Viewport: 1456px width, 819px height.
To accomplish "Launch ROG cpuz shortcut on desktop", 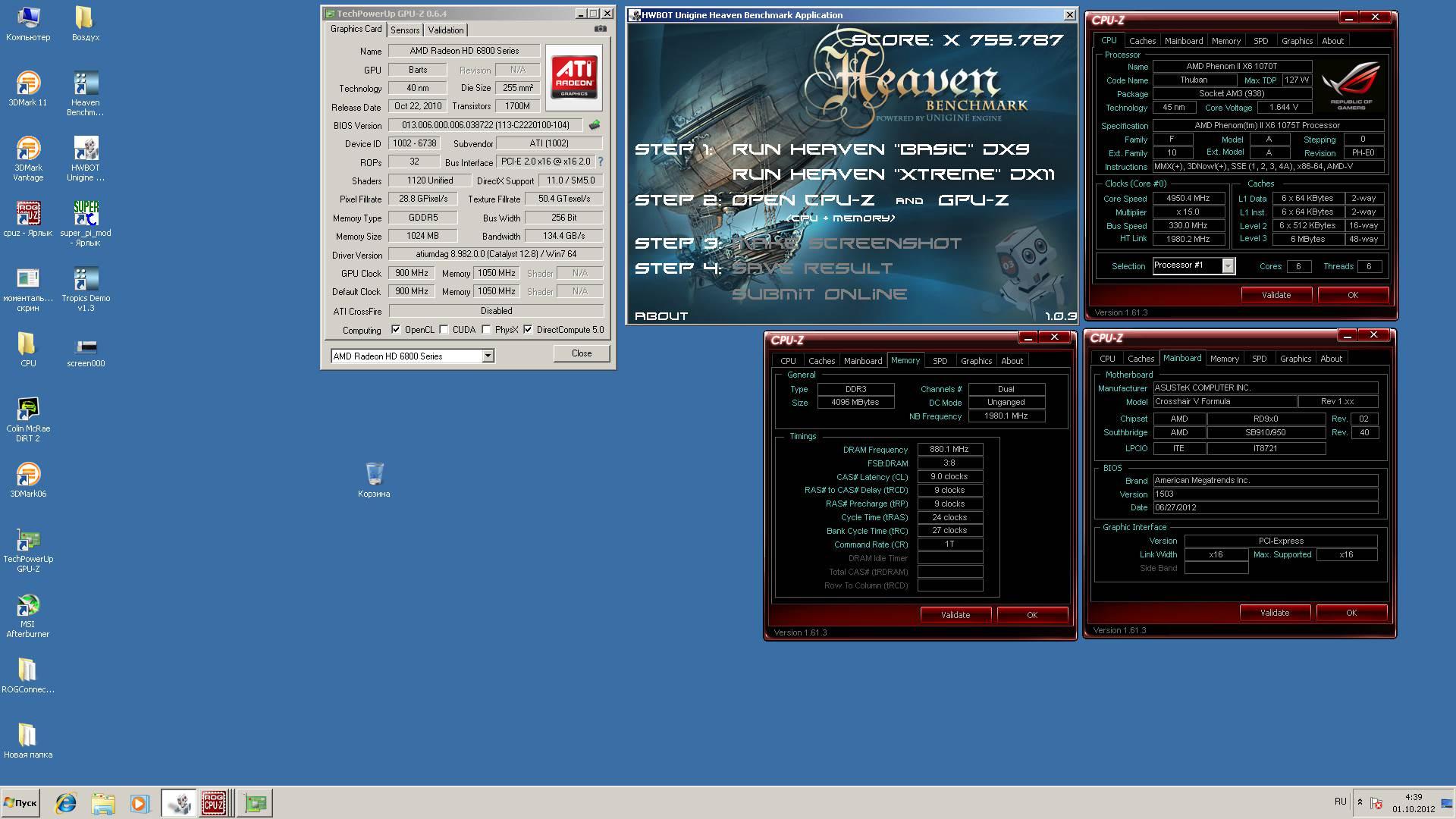I will pyautogui.click(x=28, y=219).
